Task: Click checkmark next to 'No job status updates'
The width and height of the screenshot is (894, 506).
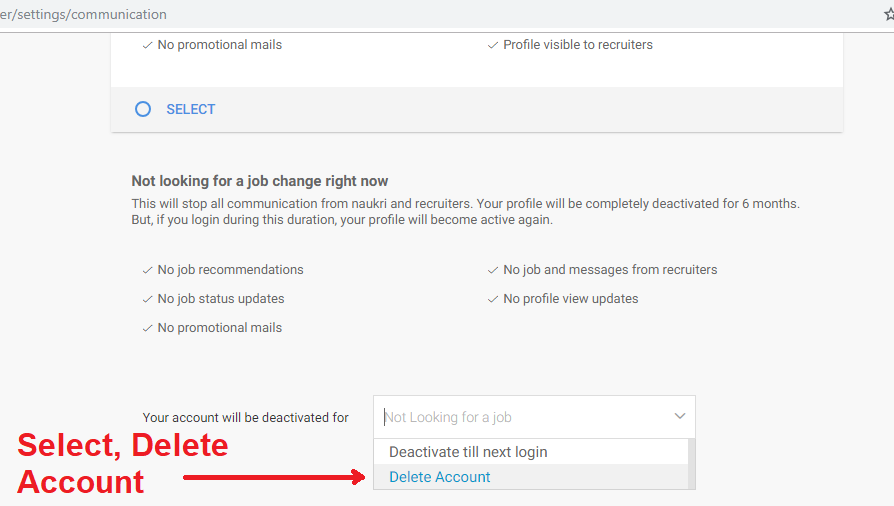Action: (x=147, y=299)
